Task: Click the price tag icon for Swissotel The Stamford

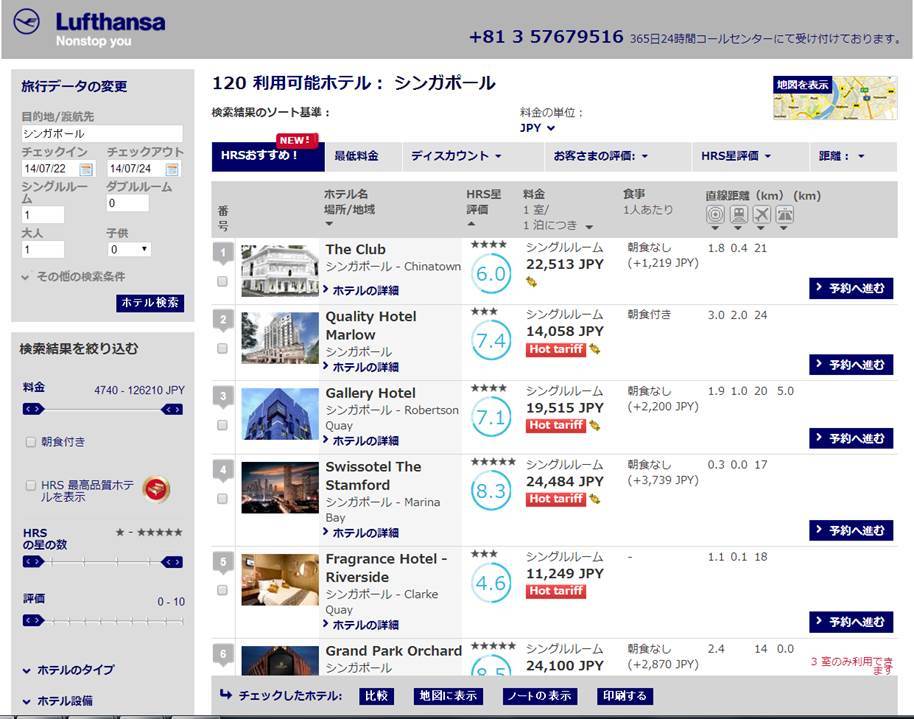Action: point(595,499)
